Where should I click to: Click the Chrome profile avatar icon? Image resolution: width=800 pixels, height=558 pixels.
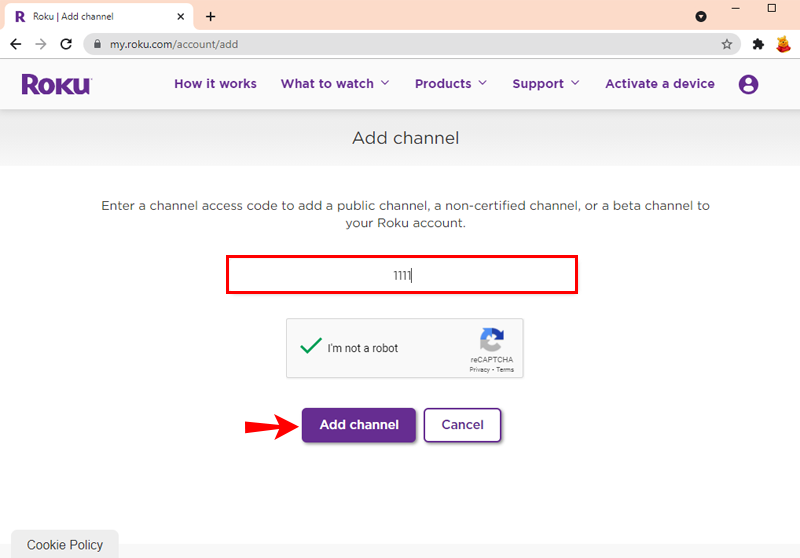pyautogui.click(x=783, y=44)
